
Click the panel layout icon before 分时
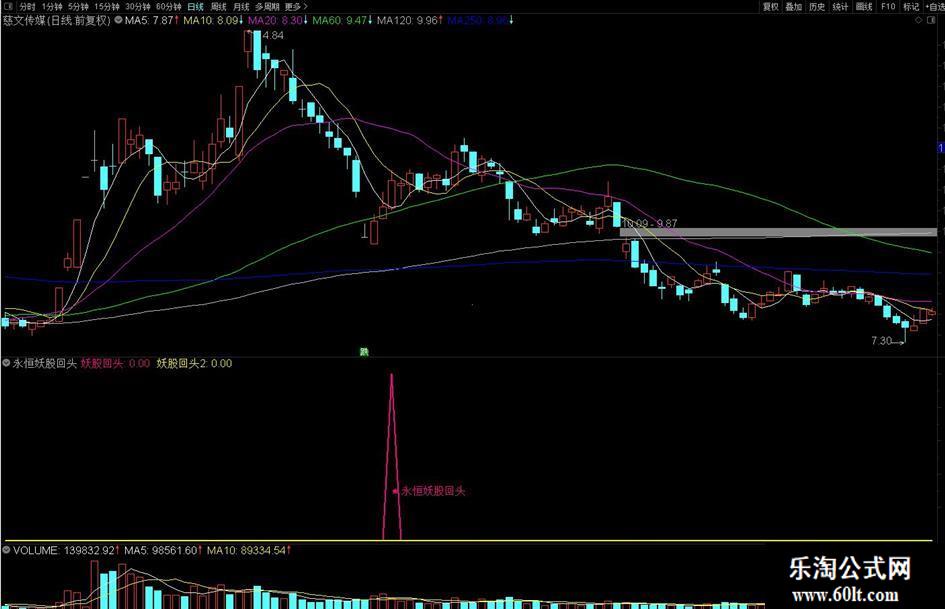click(x=8, y=7)
